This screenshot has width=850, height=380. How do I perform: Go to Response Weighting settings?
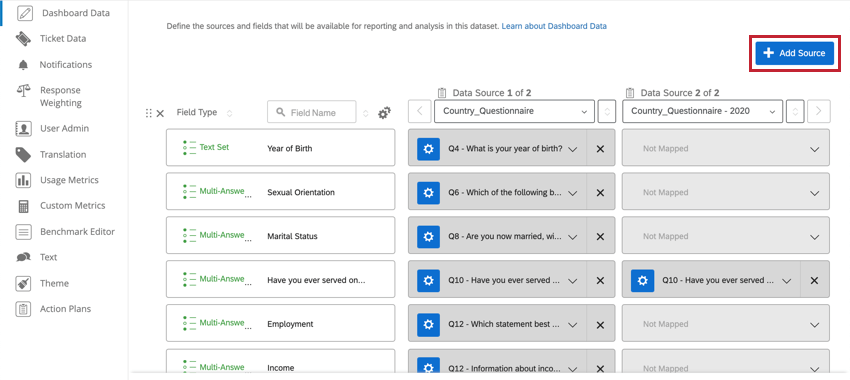click(x=60, y=96)
